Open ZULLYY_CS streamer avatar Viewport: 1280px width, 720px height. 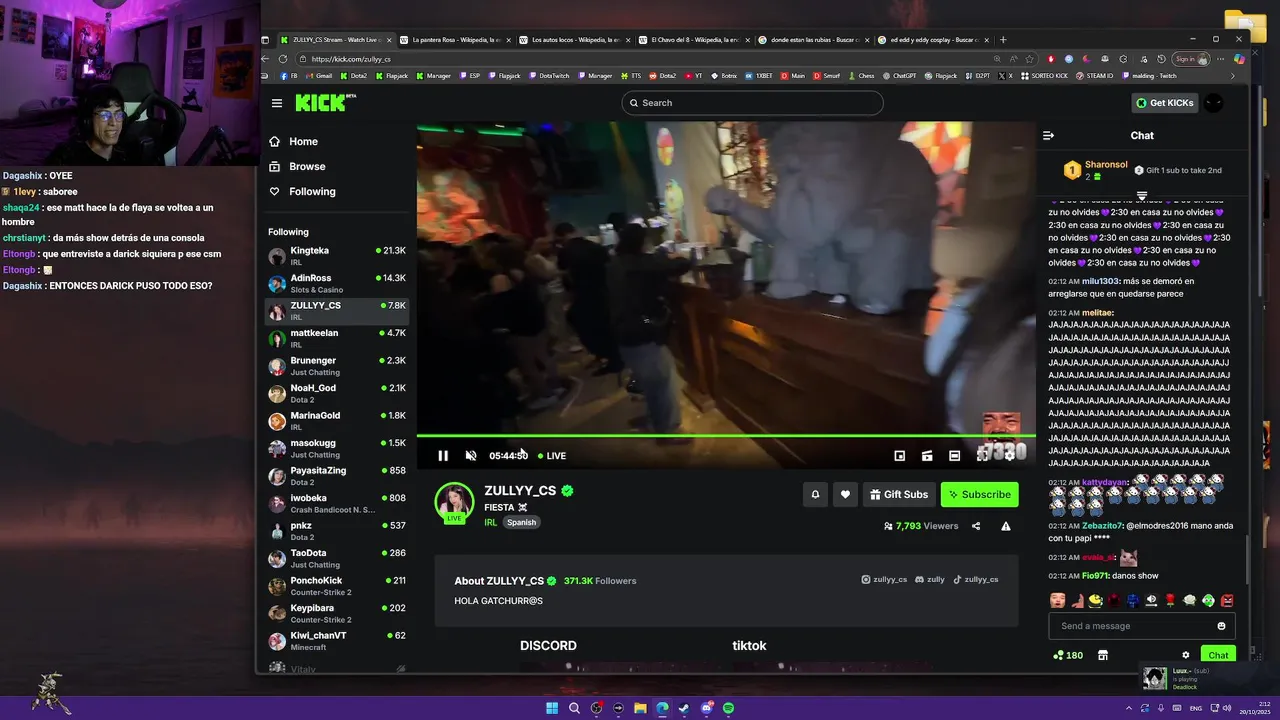tap(454, 502)
